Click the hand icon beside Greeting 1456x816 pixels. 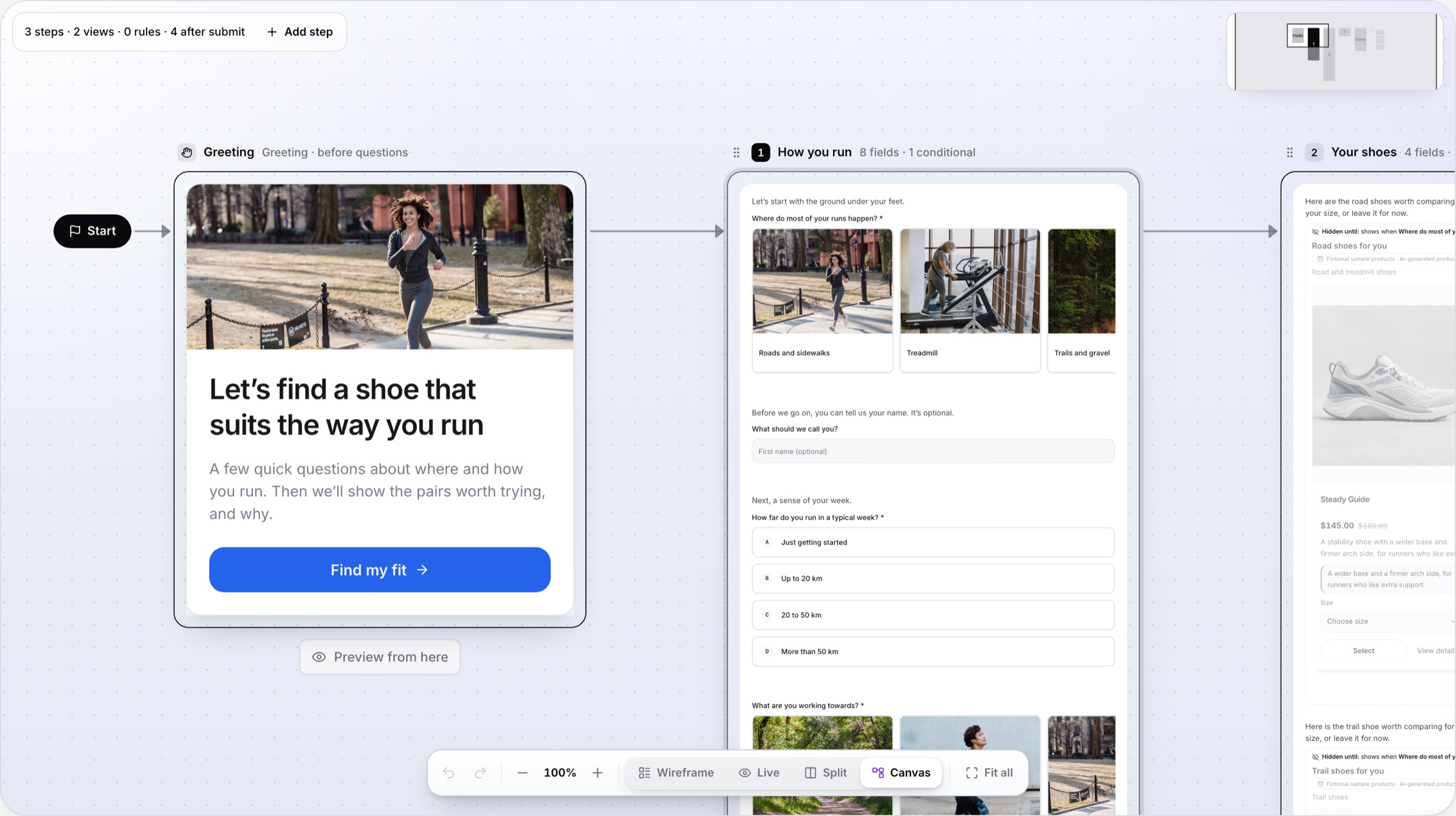click(x=187, y=152)
